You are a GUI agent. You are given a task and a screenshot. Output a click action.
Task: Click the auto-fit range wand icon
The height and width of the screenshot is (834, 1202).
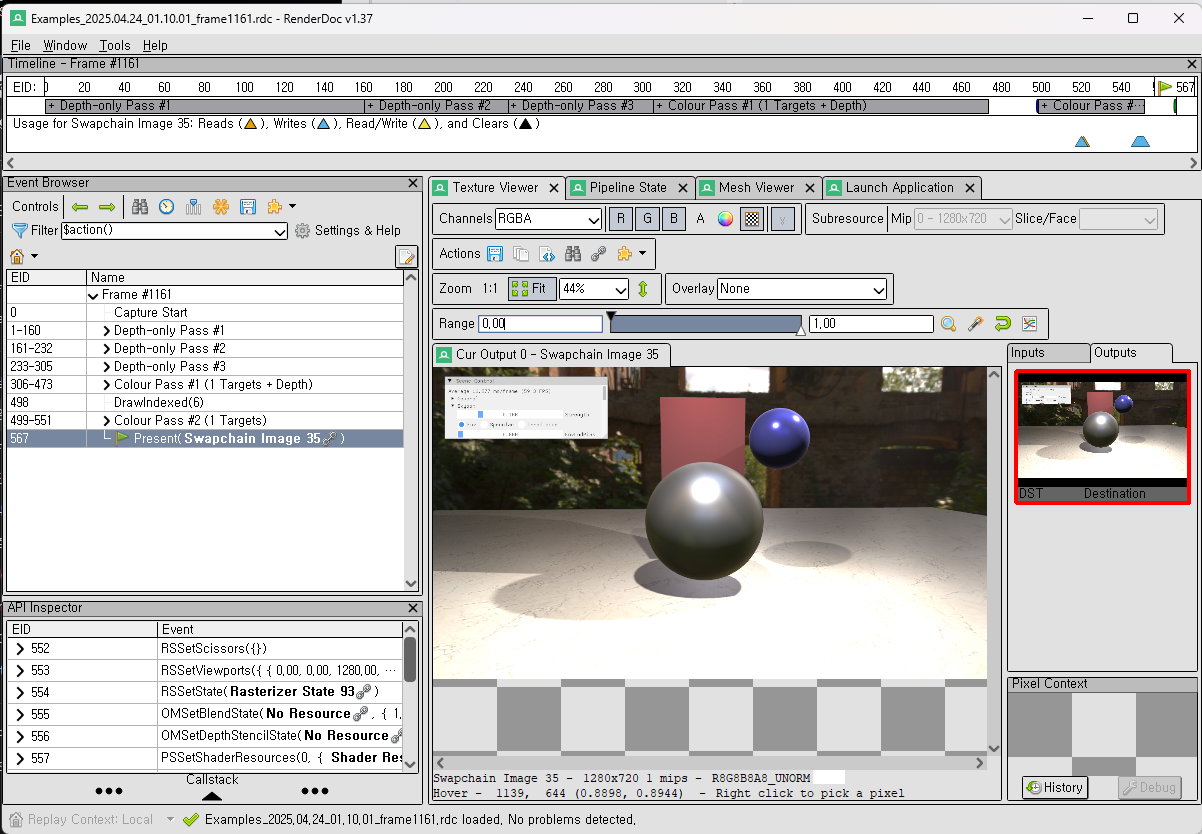[x=975, y=324]
